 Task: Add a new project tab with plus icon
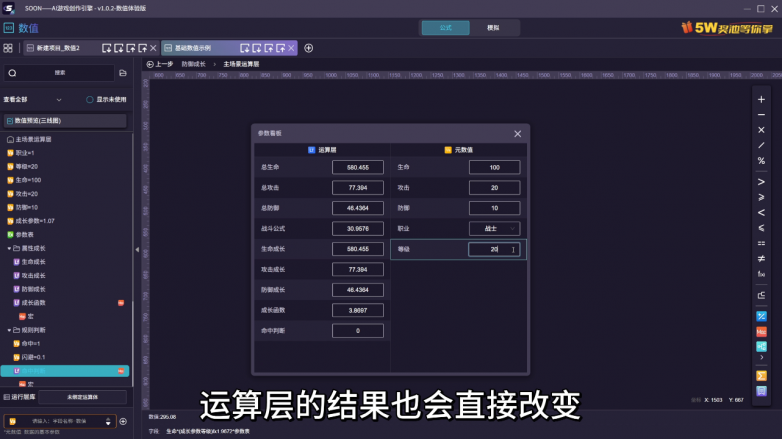tap(308, 48)
